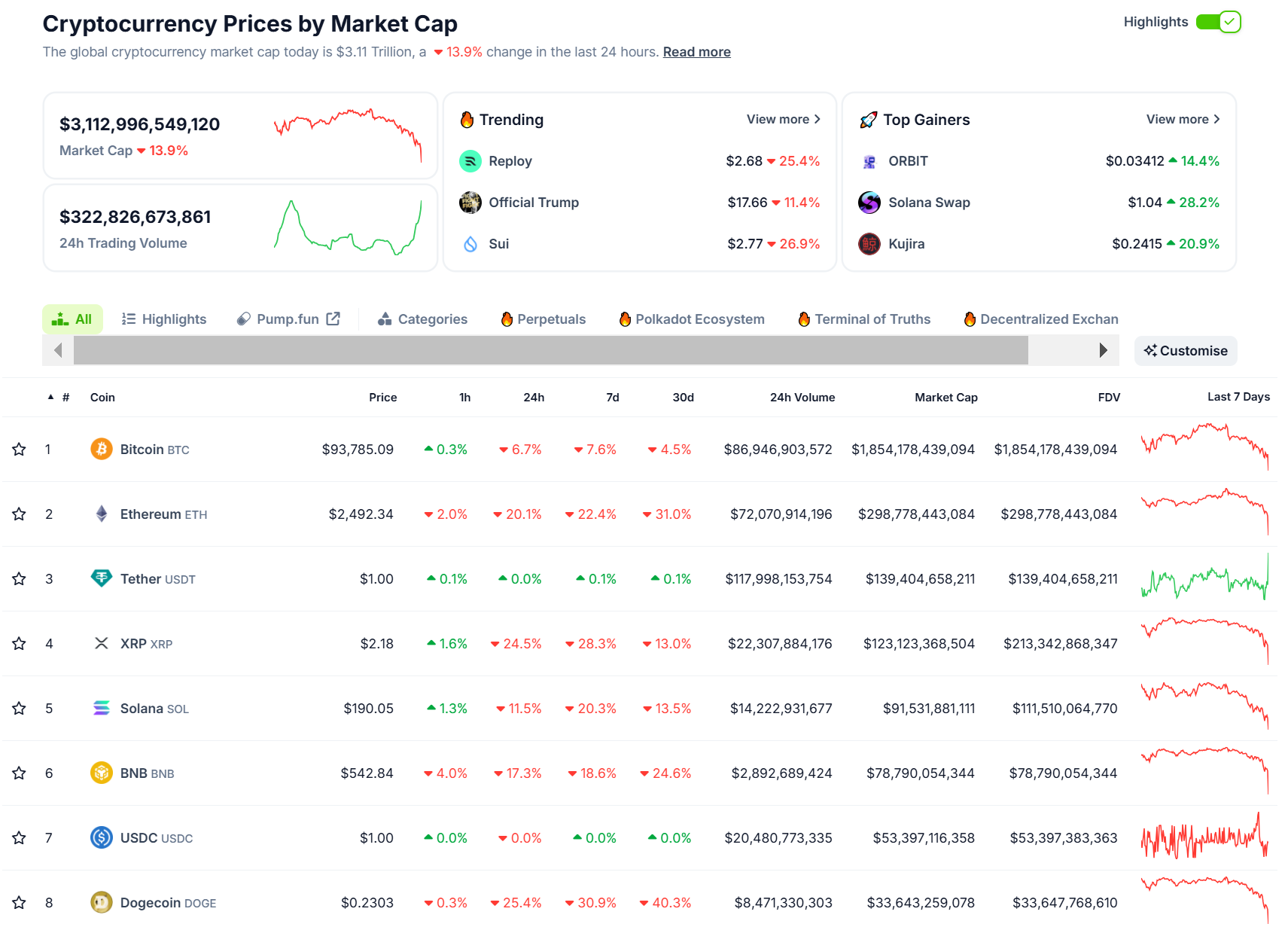Open the Kujira gainer link
Viewport: 1288px width, 930px height.
pos(906,244)
